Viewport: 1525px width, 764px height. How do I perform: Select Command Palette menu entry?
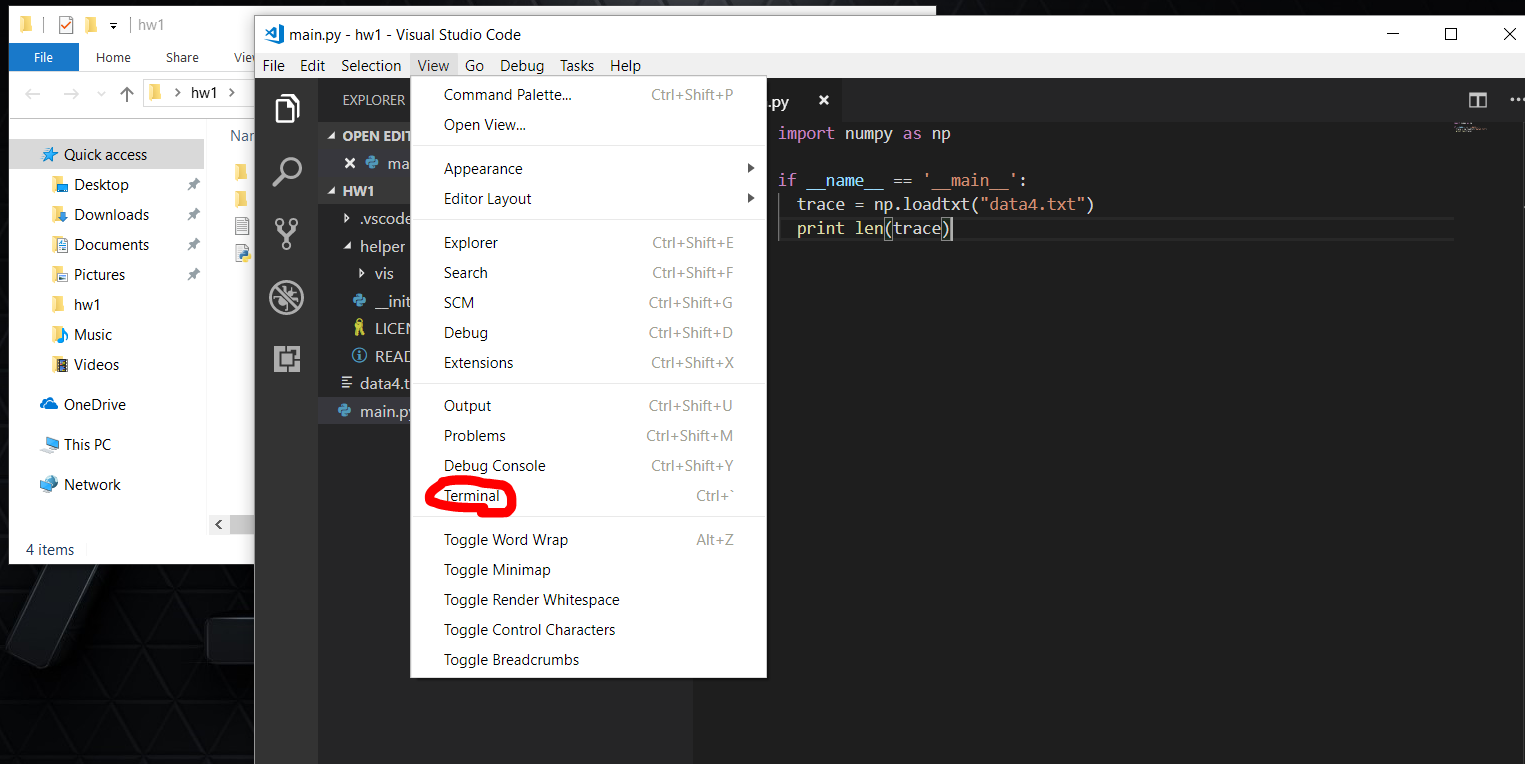coord(507,95)
